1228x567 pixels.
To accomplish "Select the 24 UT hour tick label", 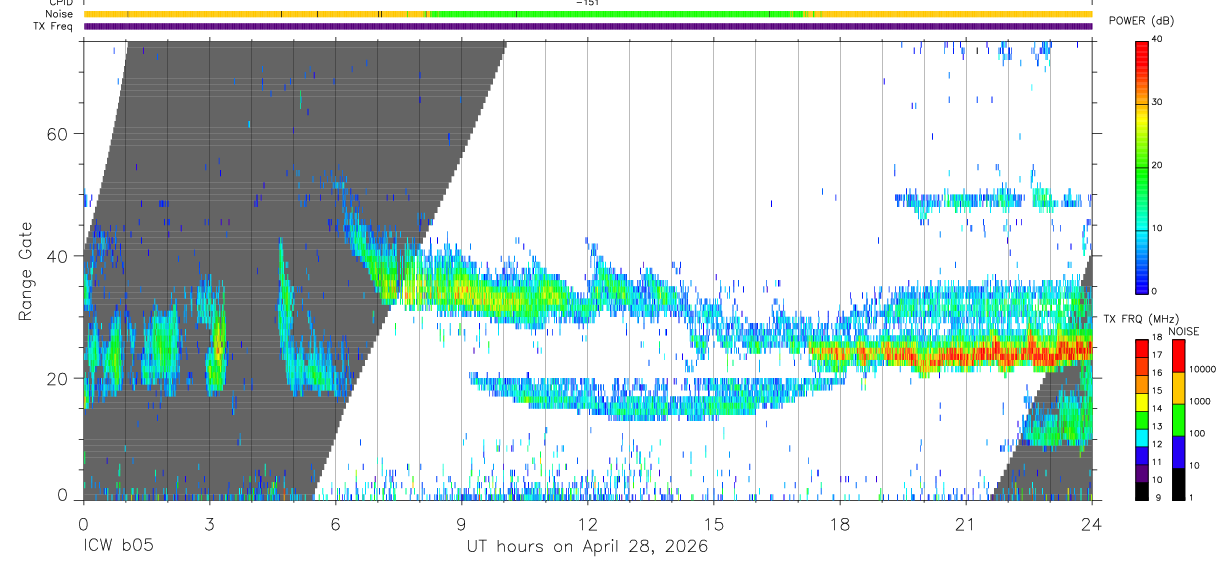I will click(1092, 524).
